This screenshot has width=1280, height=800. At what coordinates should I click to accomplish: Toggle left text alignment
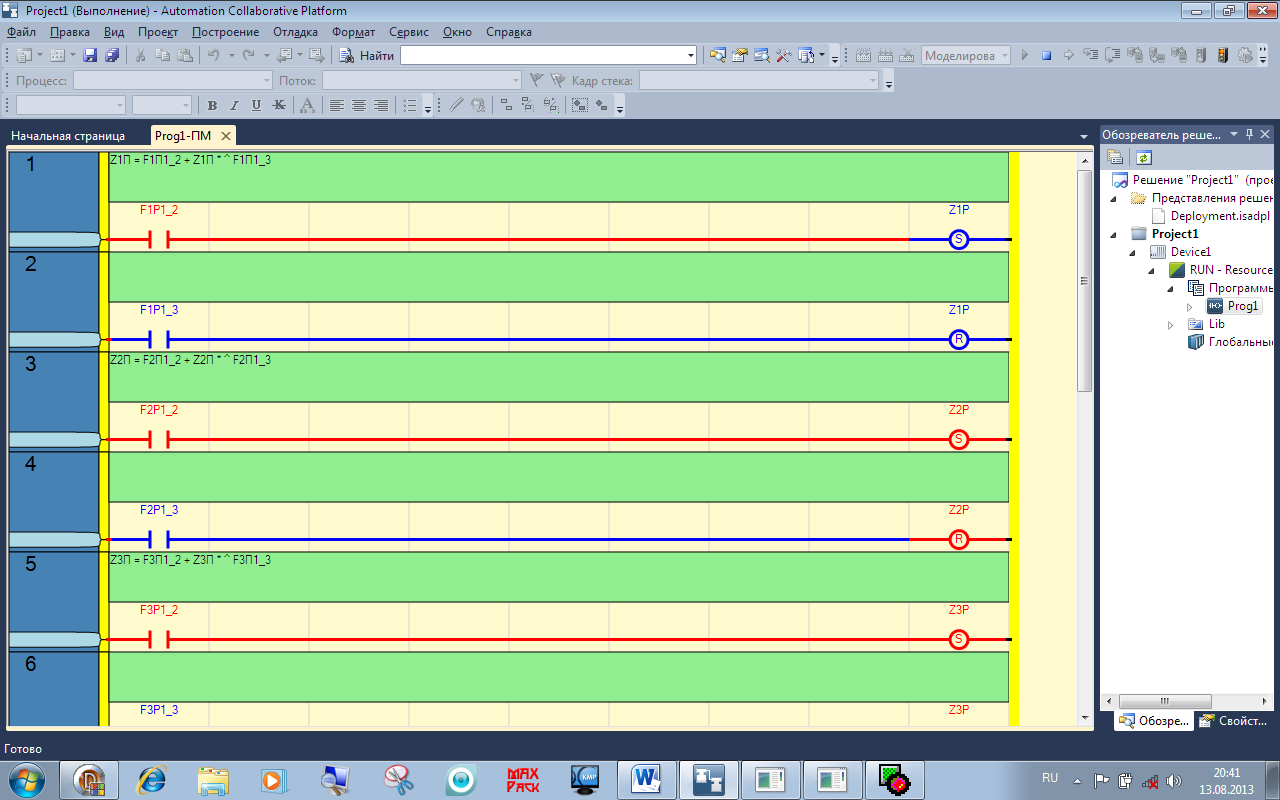tap(337, 105)
